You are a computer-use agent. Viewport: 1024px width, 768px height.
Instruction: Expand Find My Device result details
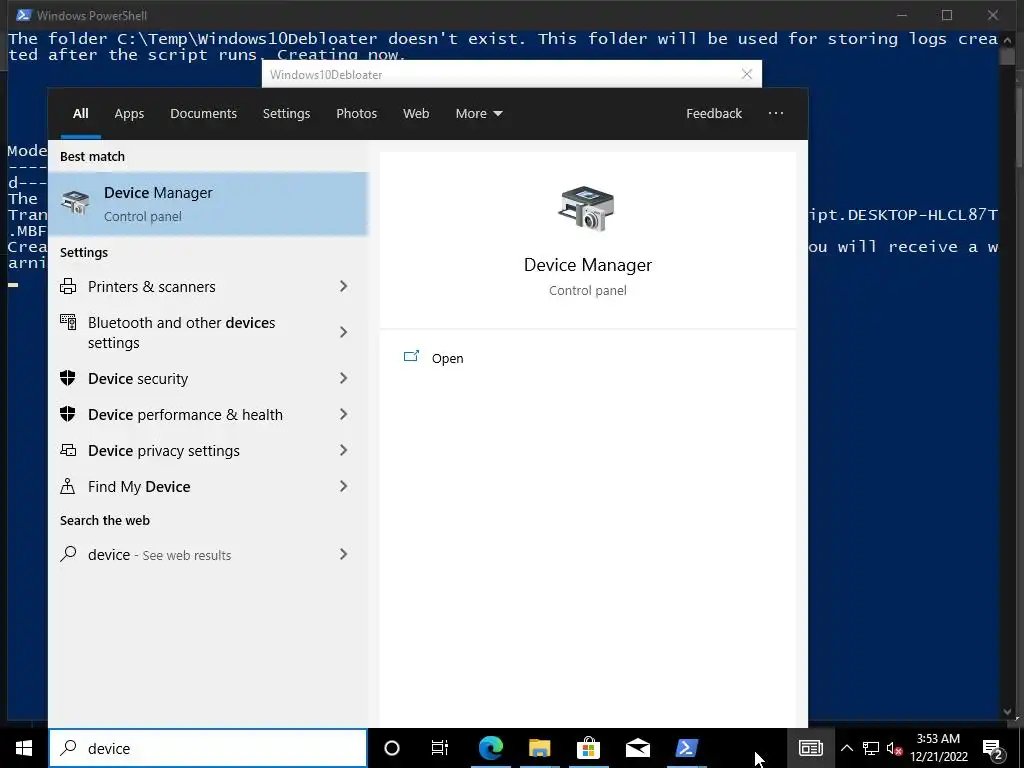344,486
